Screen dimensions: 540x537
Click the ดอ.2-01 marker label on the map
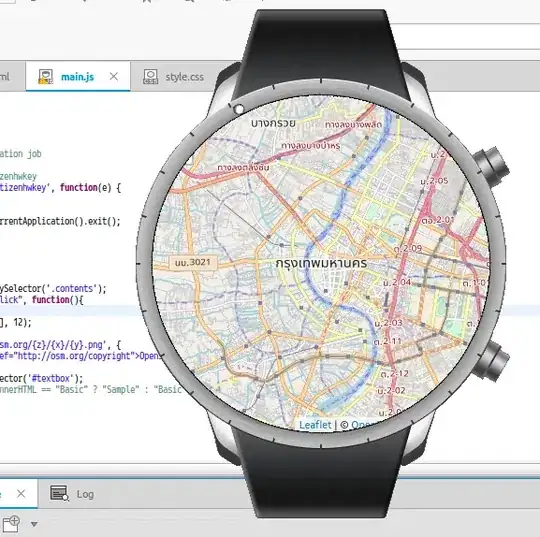coord(438,220)
